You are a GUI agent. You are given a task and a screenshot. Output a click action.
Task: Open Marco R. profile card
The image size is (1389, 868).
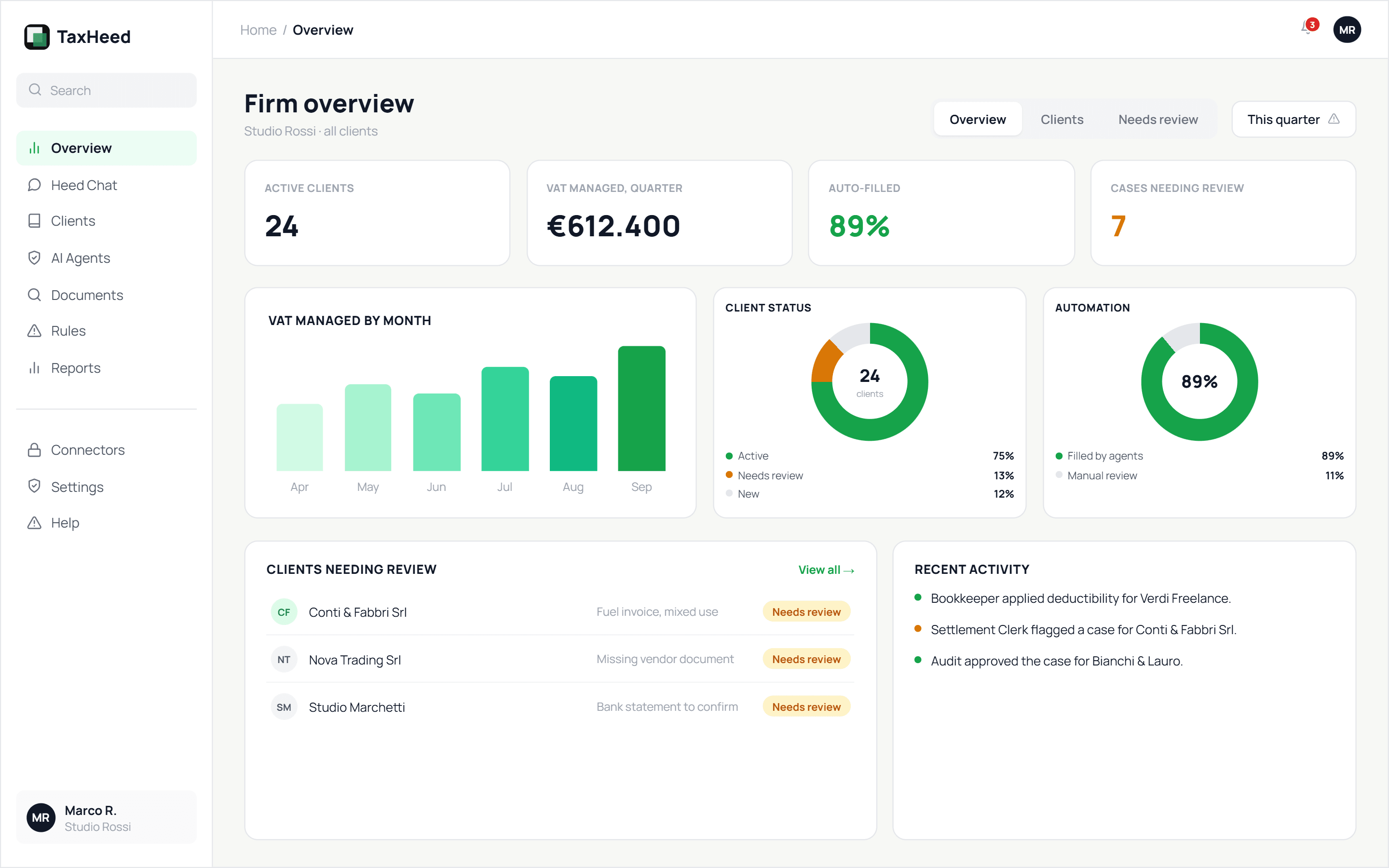[106, 817]
